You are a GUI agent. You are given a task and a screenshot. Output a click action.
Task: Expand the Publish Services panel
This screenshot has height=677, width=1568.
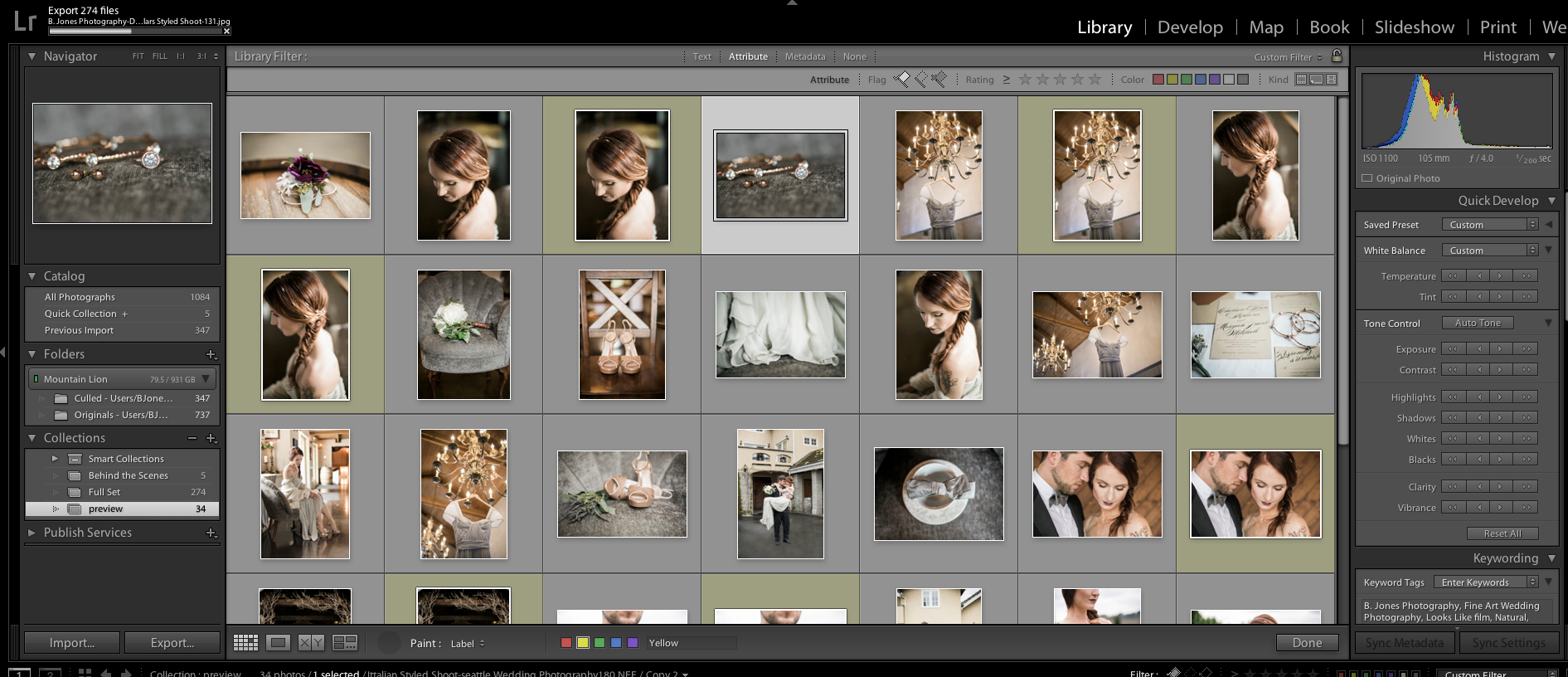click(32, 533)
